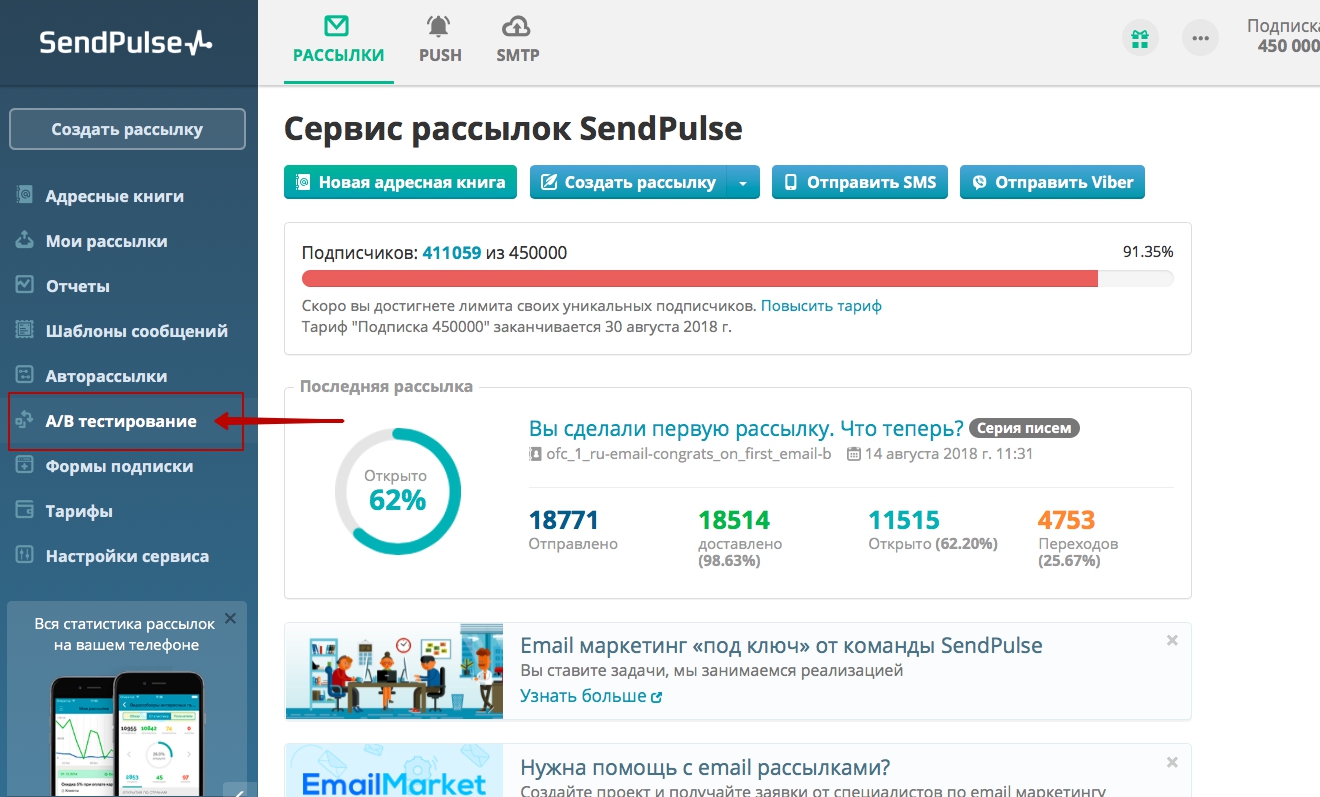
Task: Click the Создать рассылку sidebar button
Action: point(127,129)
